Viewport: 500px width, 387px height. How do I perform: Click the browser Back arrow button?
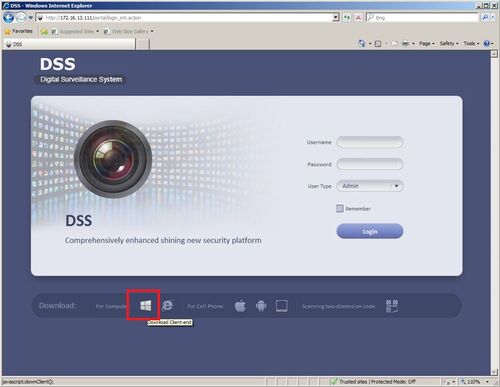9,18
